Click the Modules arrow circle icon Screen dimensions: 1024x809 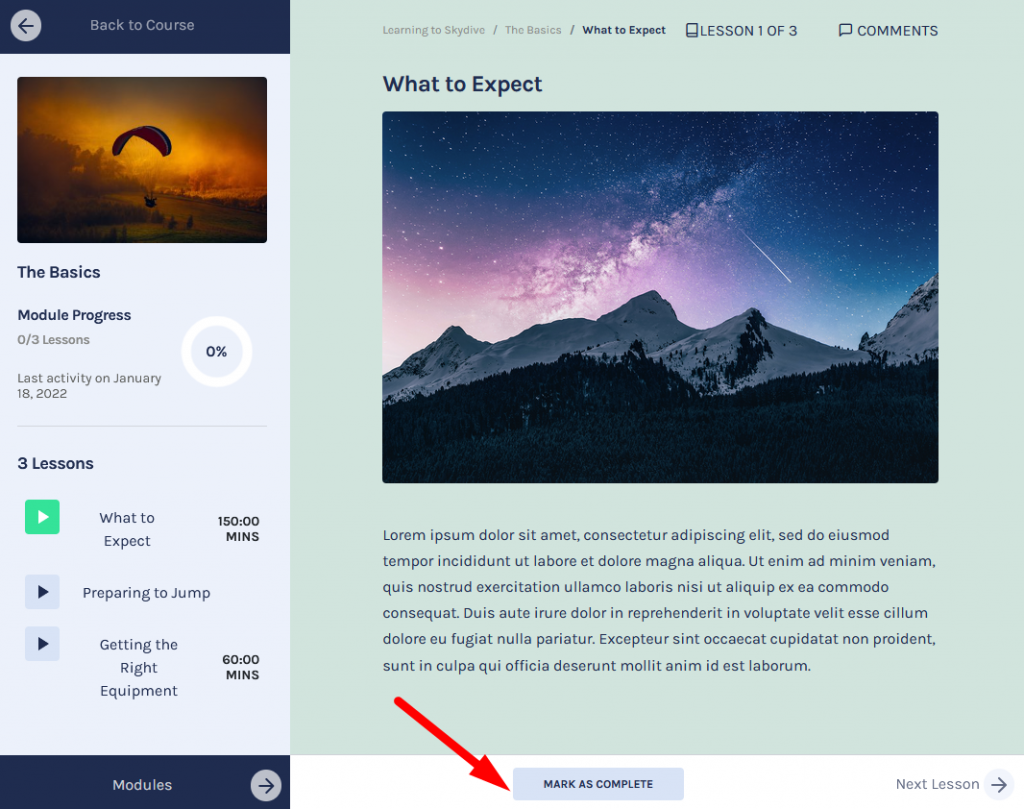click(266, 785)
